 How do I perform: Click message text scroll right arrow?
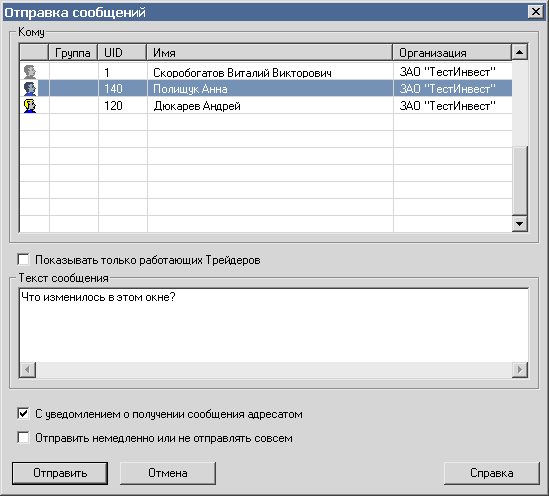pyautogui.click(x=520, y=369)
